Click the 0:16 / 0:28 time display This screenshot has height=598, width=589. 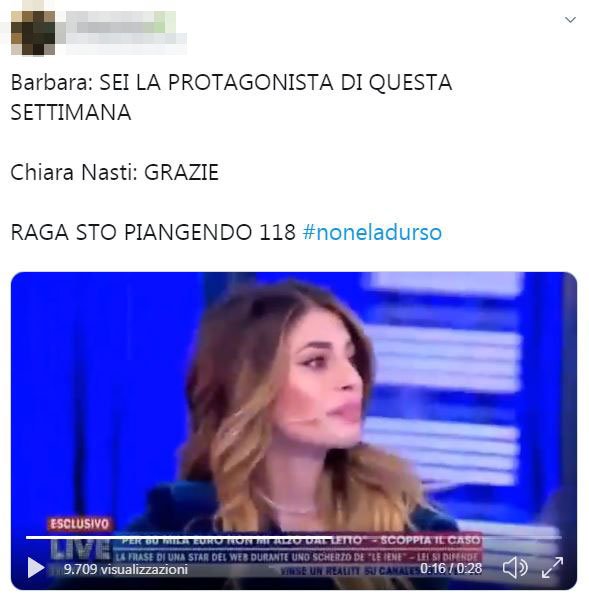click(451, 569)
